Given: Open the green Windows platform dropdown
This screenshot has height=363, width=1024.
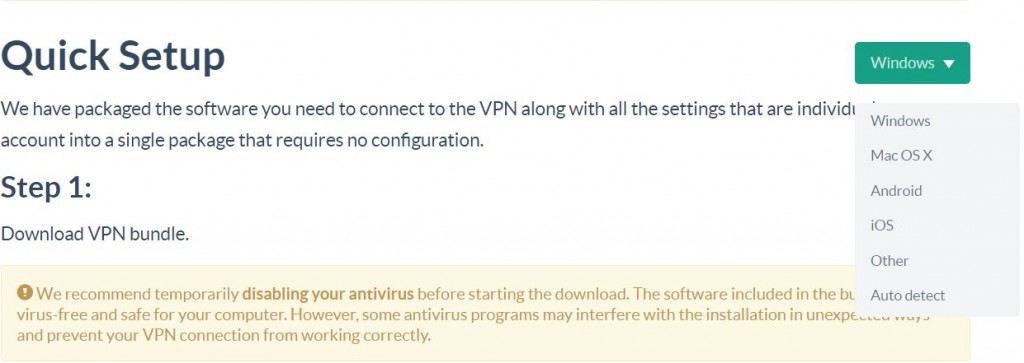Looking at the screenshot, I should click(x=912, y=63).
